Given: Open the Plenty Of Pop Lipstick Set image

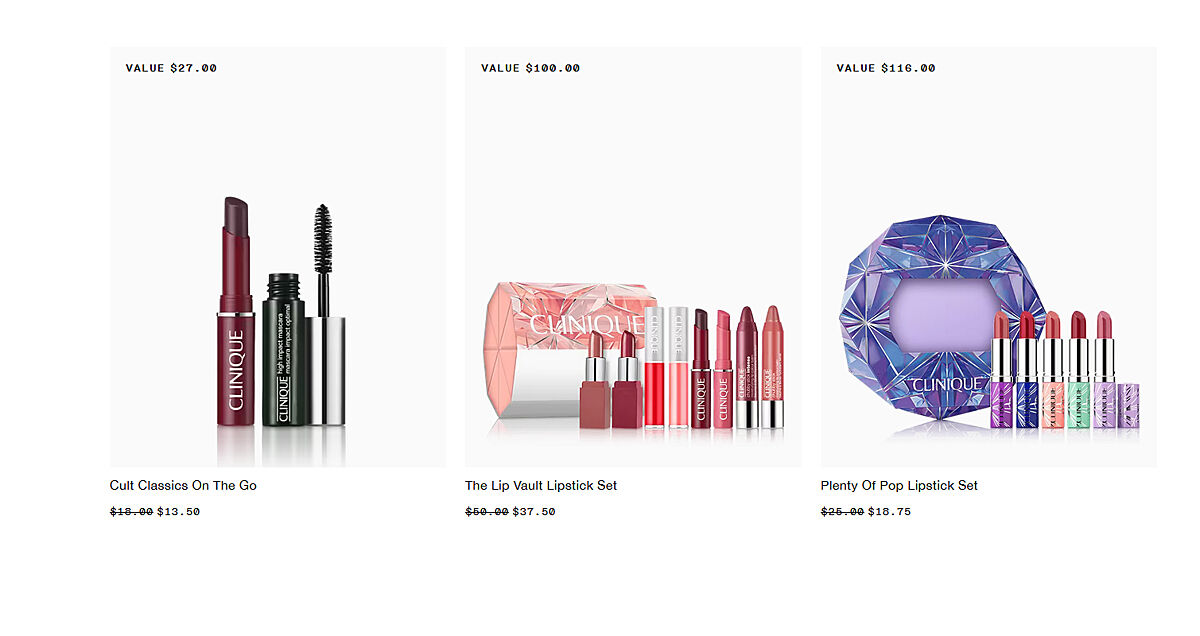Looking at the screenshot, I should click(x=989, y=257).
